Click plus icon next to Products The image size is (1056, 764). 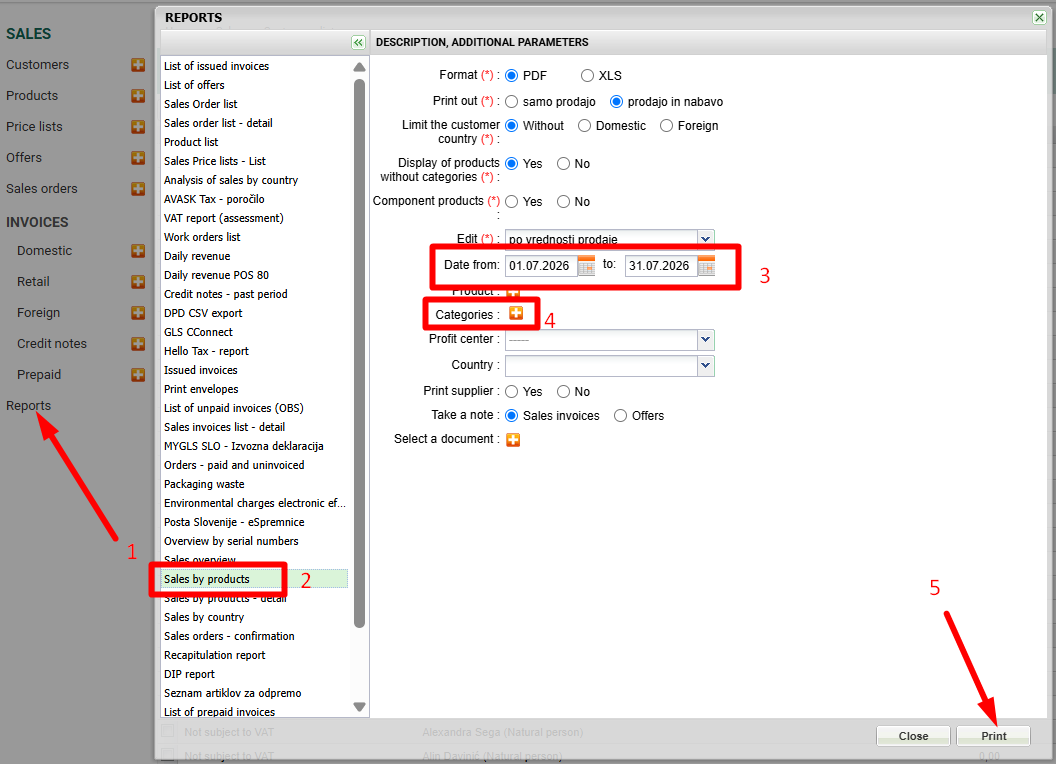[x=138, y=96]
